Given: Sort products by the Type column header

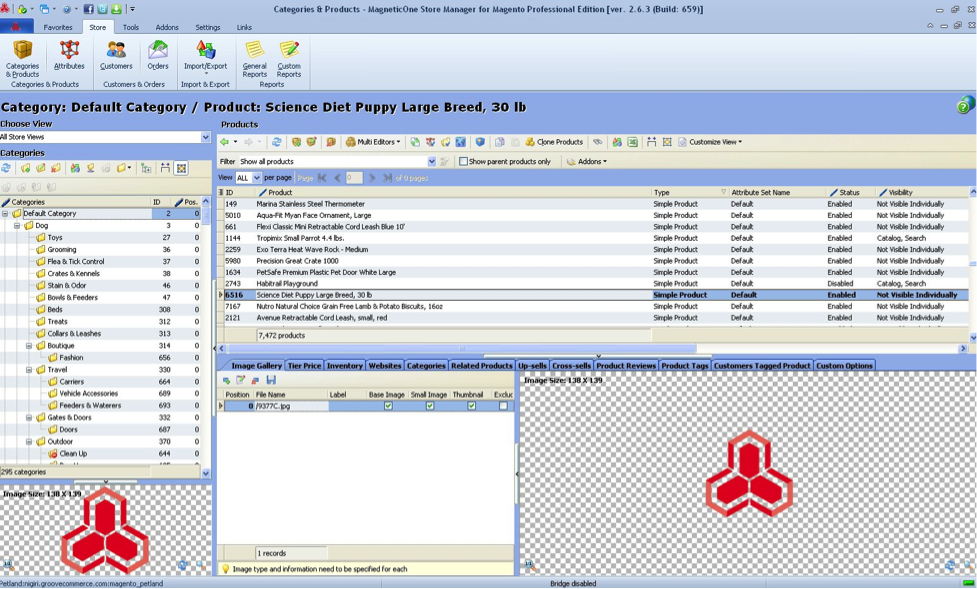Looking at the screenshot, I should pyautogui.click(x=689, y=193).
